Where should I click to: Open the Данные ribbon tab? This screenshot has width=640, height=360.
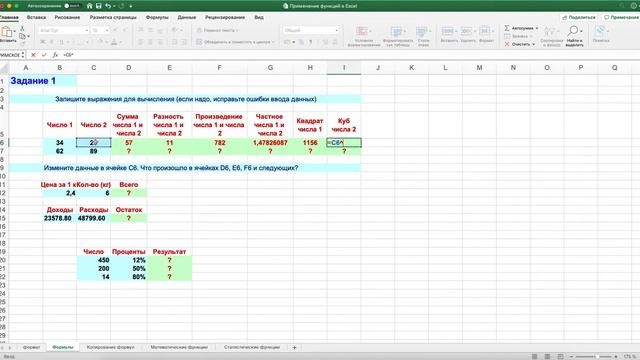(x=187, y=17)
